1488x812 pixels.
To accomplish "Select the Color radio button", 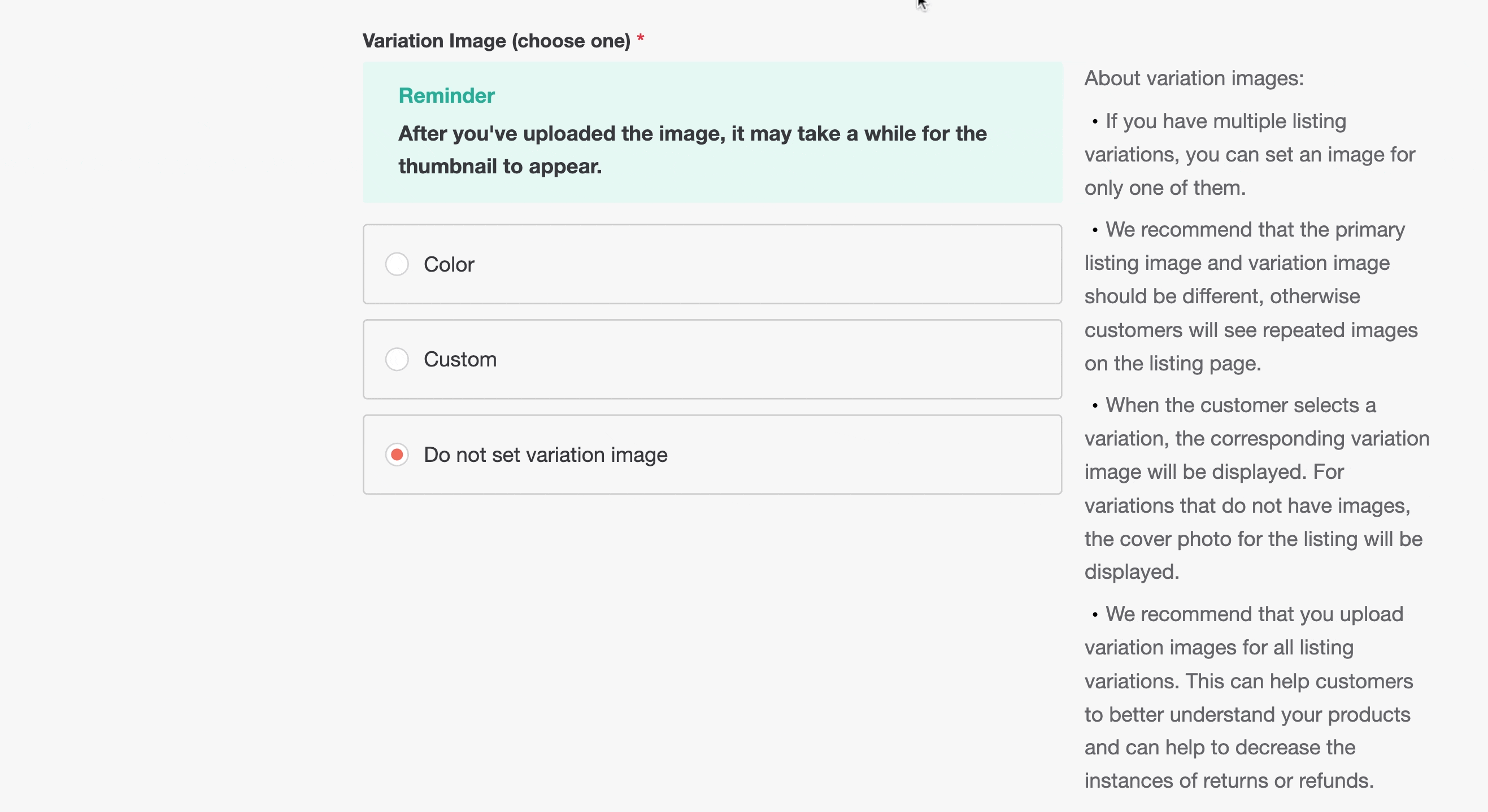I will click(397, 264).
